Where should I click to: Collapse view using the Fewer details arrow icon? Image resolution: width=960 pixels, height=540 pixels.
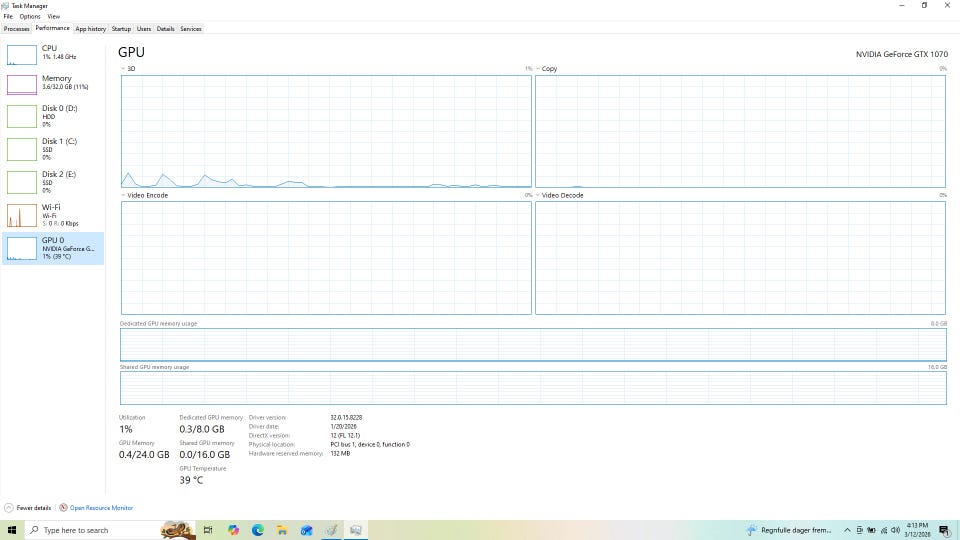click(x=9, y=508)
